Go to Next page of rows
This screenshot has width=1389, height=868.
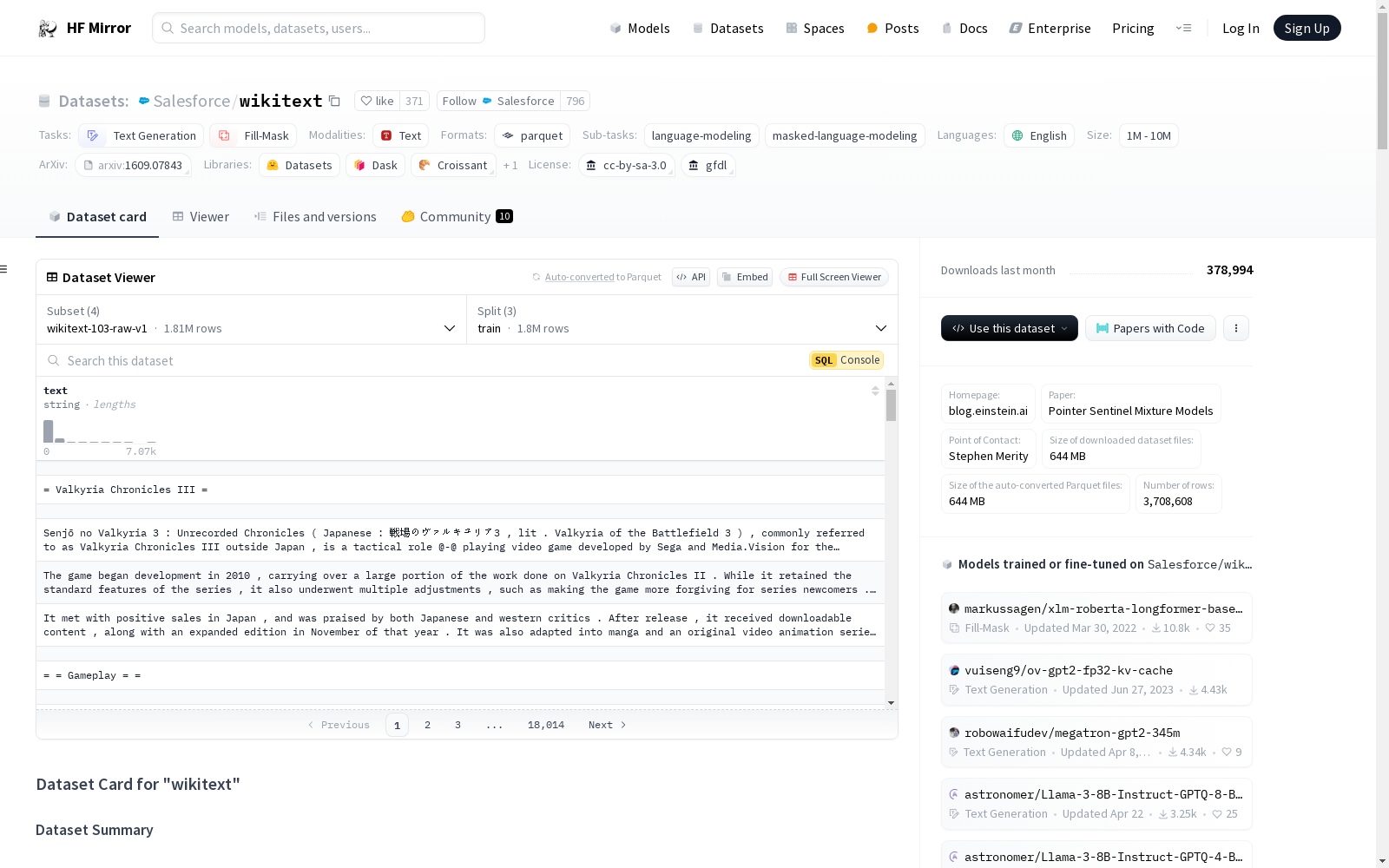(x=607, y=726)
